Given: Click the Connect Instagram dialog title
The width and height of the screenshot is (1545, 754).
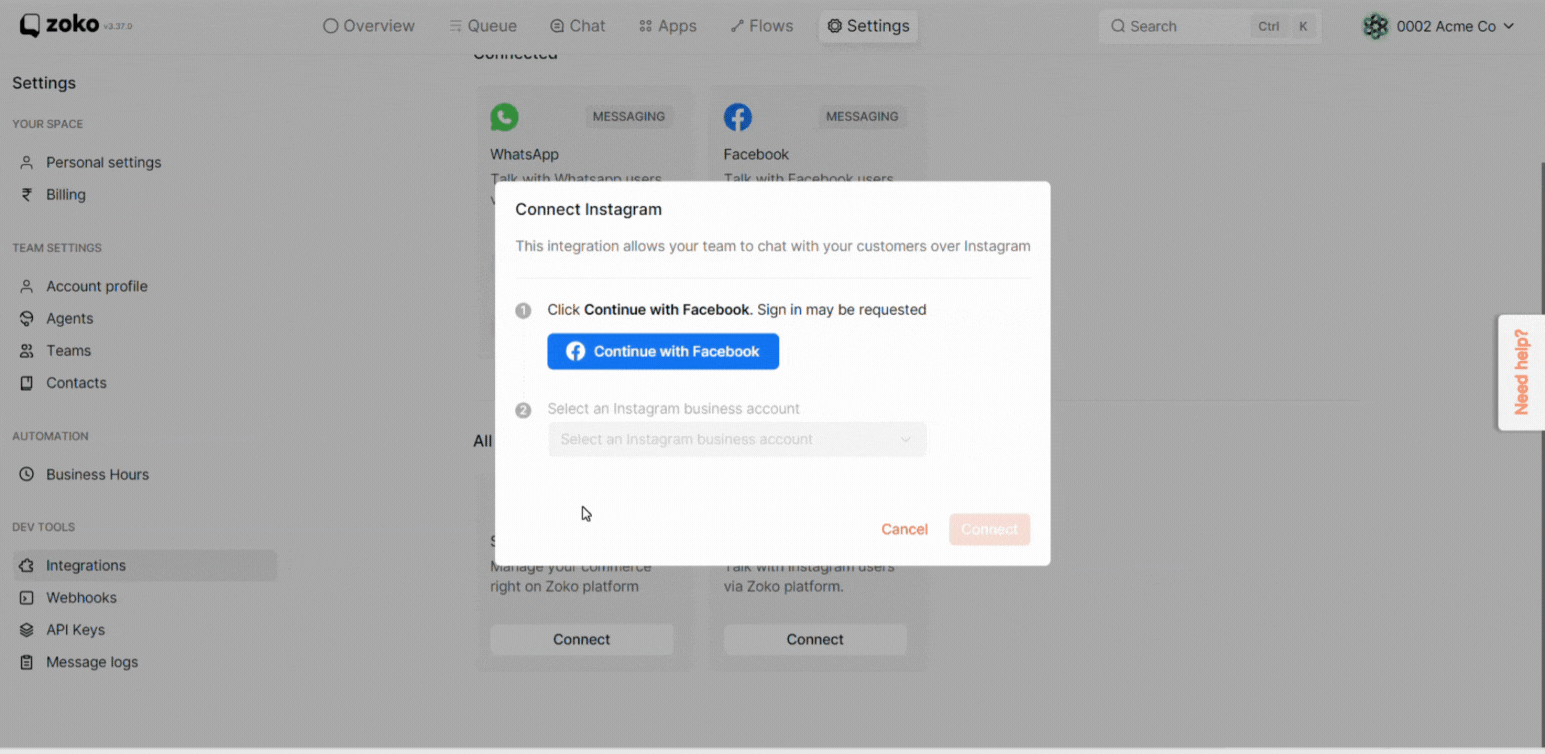Looking at the screenshot, I should 588,209.
